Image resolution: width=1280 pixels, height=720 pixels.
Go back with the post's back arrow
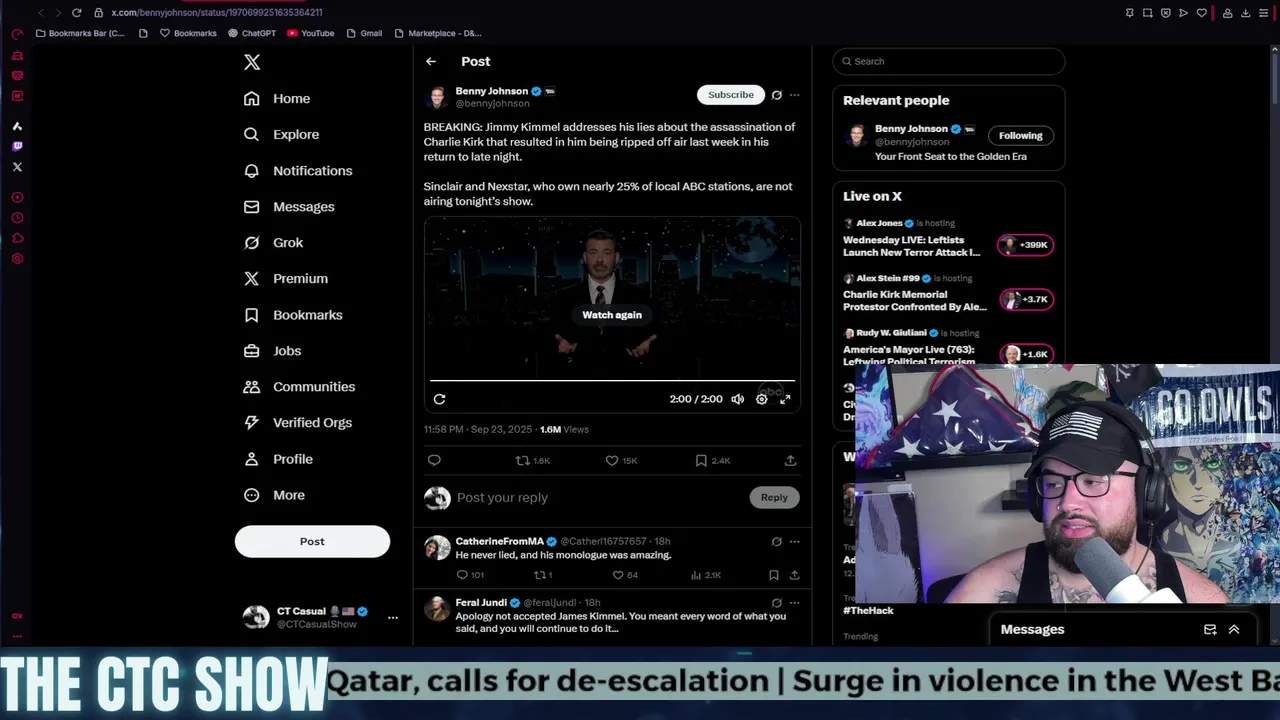[x=431, y=61]
